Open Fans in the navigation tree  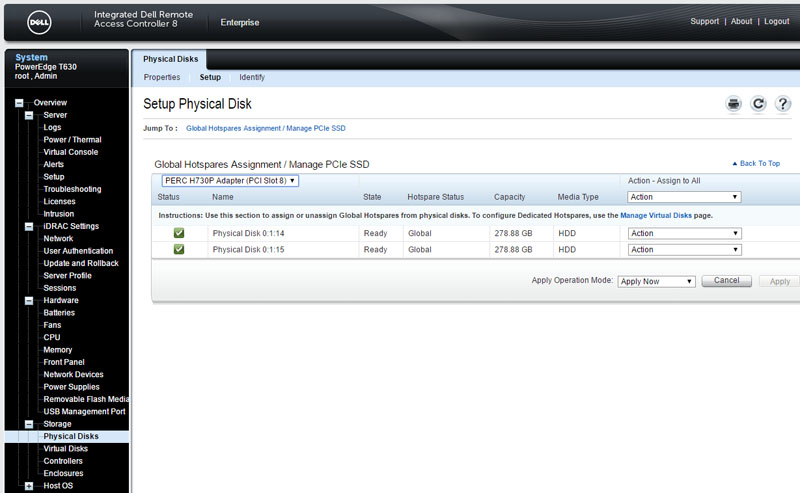click(x=52, y=325)
